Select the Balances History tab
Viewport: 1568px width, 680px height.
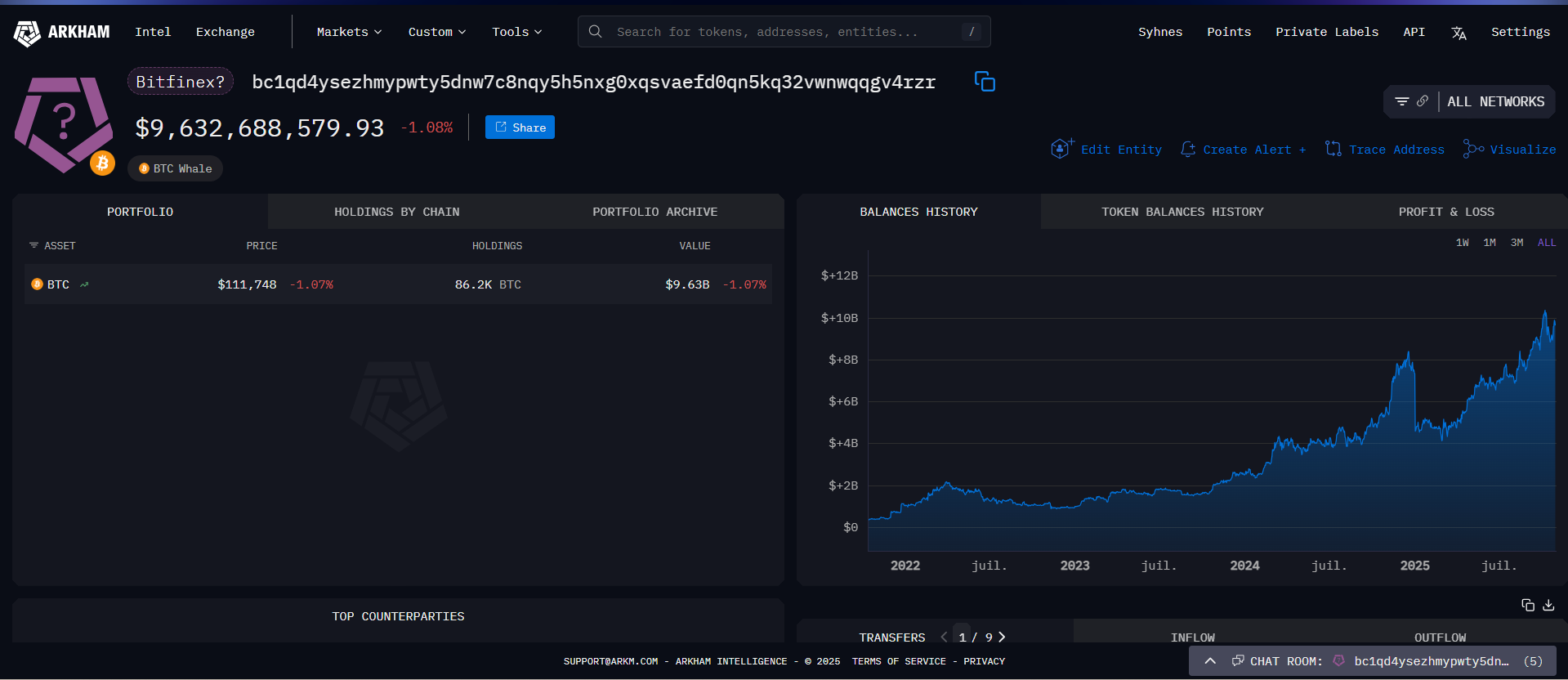pyautogui.click(x=918, y=212)
